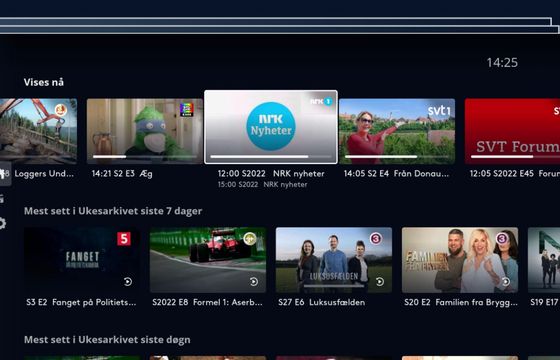560x360 pixels.
Task: Click the next programme '15:00 S2022 NRK nyheter'
Action: click(262, 185)
